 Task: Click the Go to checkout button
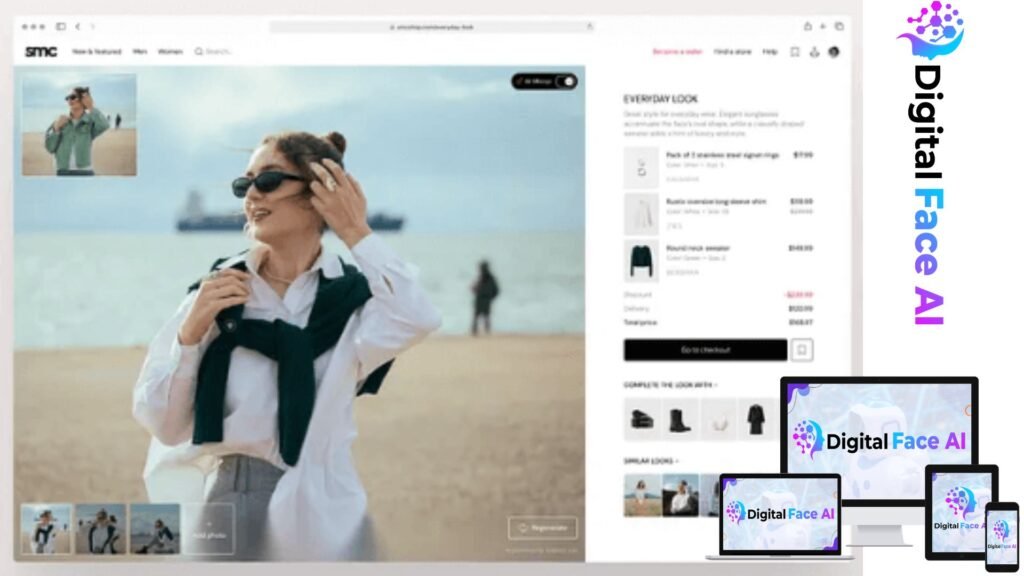tap(705, 350)
